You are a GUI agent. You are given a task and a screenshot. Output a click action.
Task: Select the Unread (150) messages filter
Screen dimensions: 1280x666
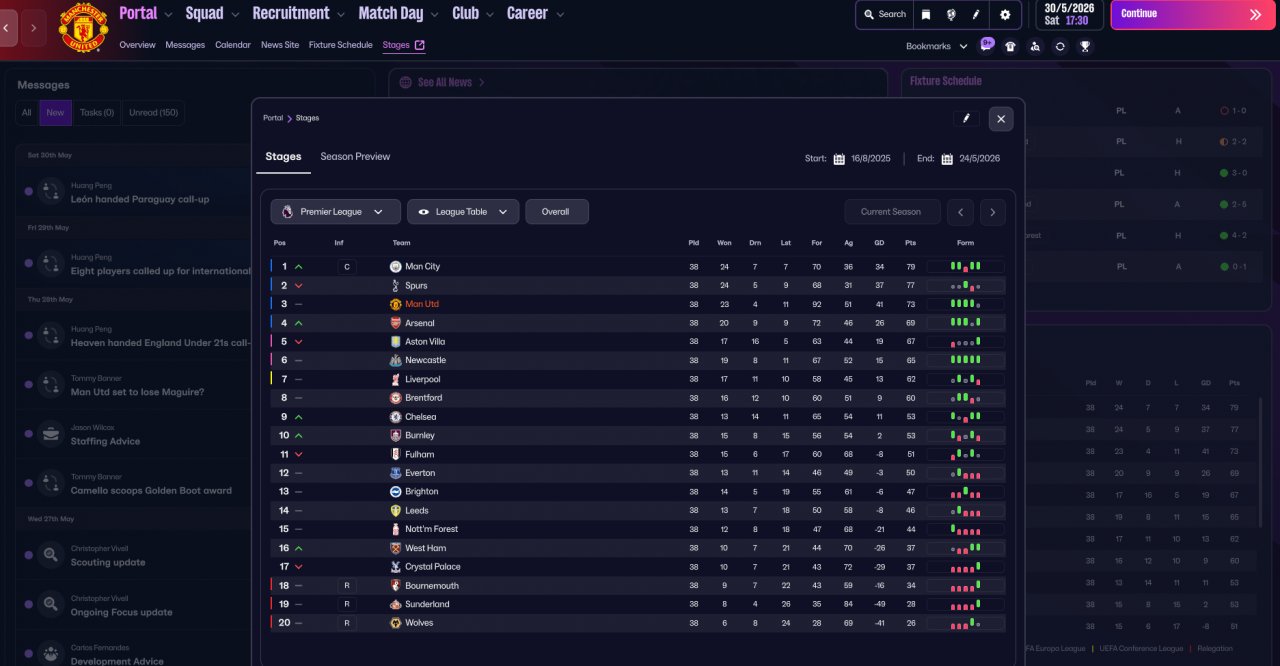(x=154, y=113)
